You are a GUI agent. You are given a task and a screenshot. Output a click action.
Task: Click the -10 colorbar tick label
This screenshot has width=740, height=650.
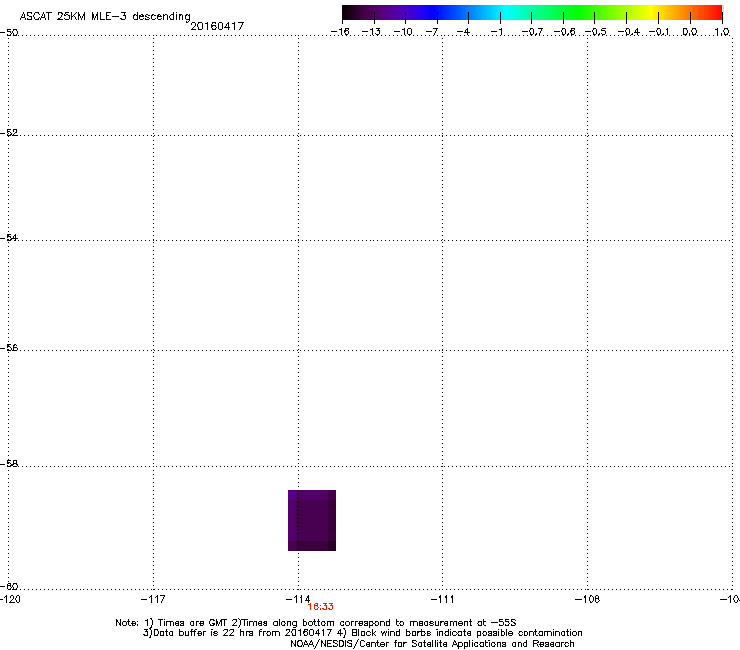pyautogui.click(x=403, y=32)
